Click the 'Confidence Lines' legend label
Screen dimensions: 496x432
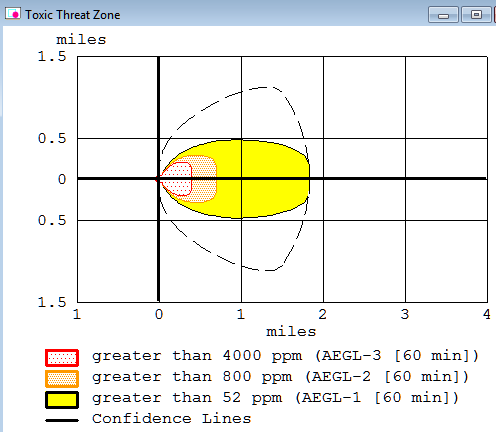[171, 419]
